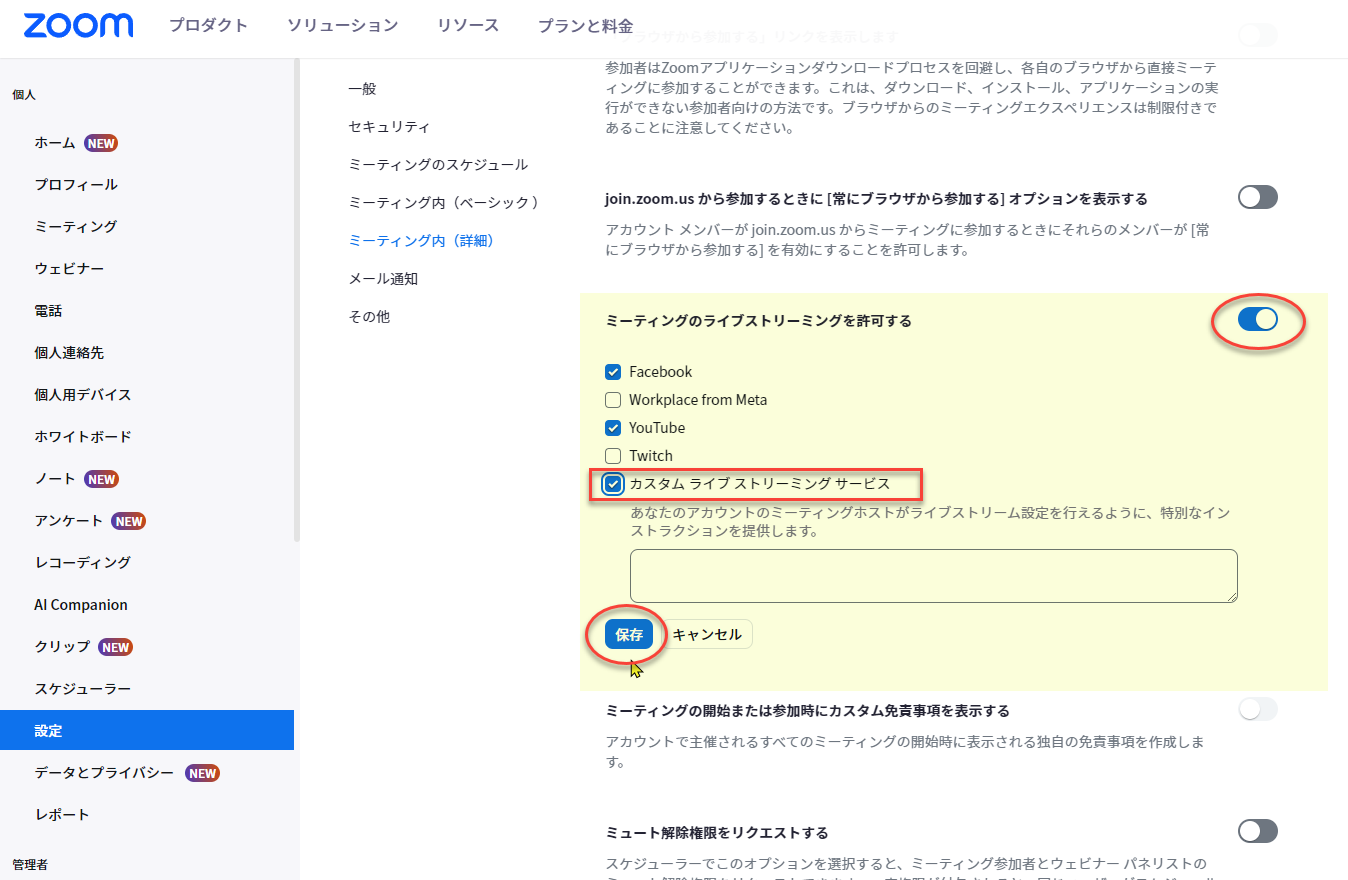Switch to その他 settings section

point(369,317)
